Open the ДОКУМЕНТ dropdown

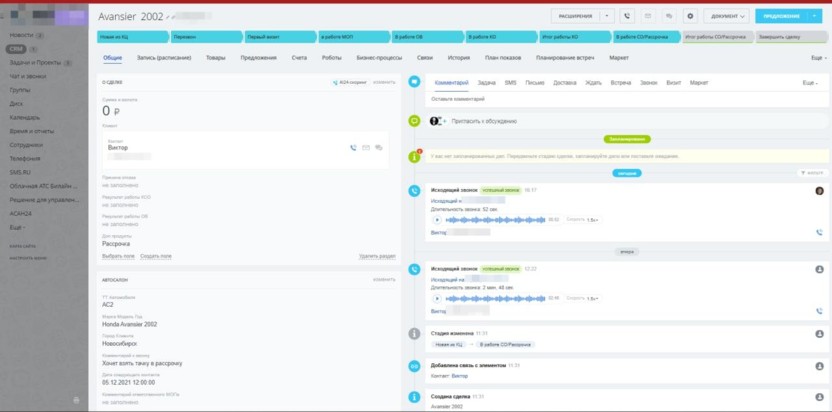coord(726,16)
